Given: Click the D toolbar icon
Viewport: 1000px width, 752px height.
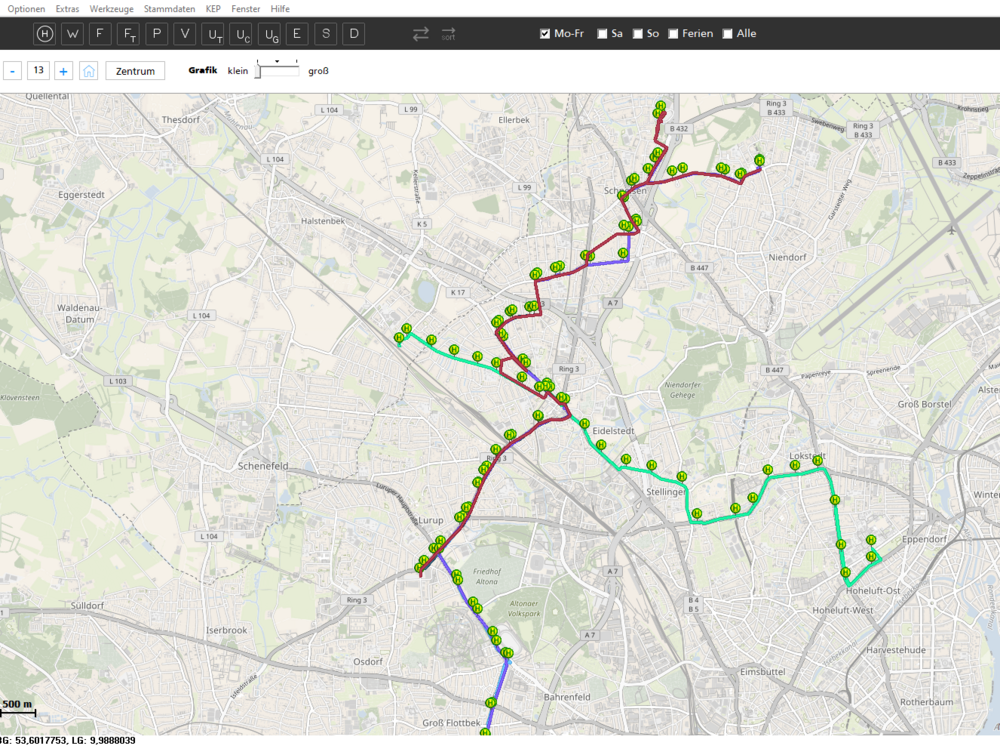Looking at the screenshot, I should tap(354, 34).
